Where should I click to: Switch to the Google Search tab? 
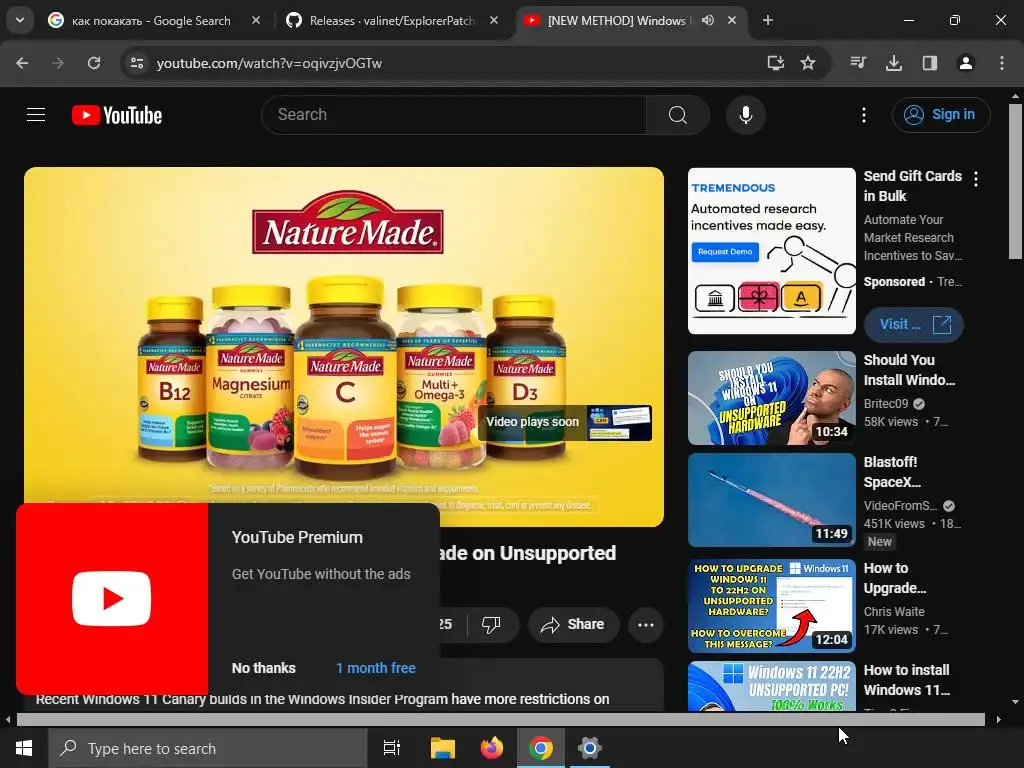pyautogui.click(x=151, y=21)
